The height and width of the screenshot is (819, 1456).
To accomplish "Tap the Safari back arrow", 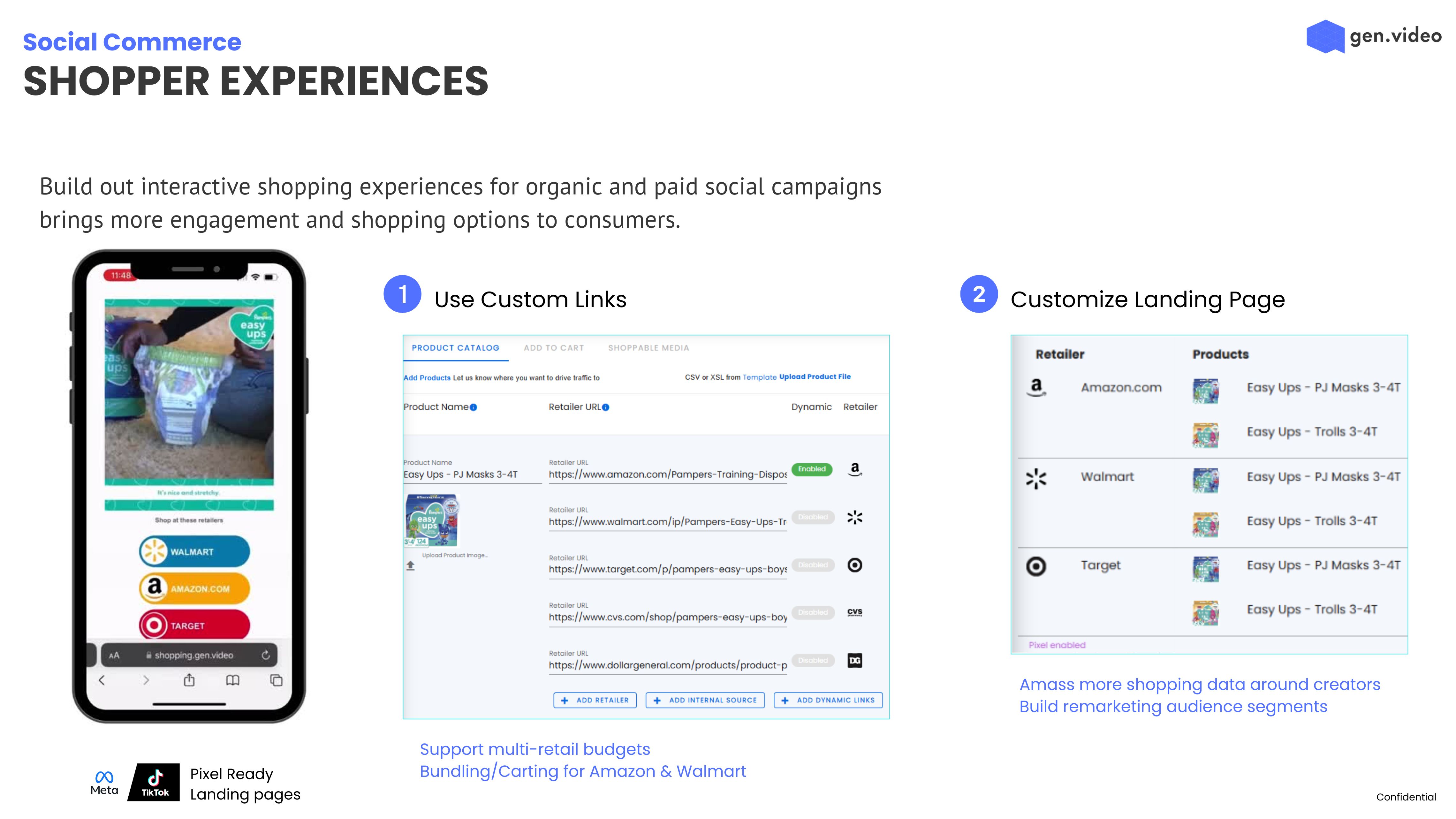I will click(102, 680).
